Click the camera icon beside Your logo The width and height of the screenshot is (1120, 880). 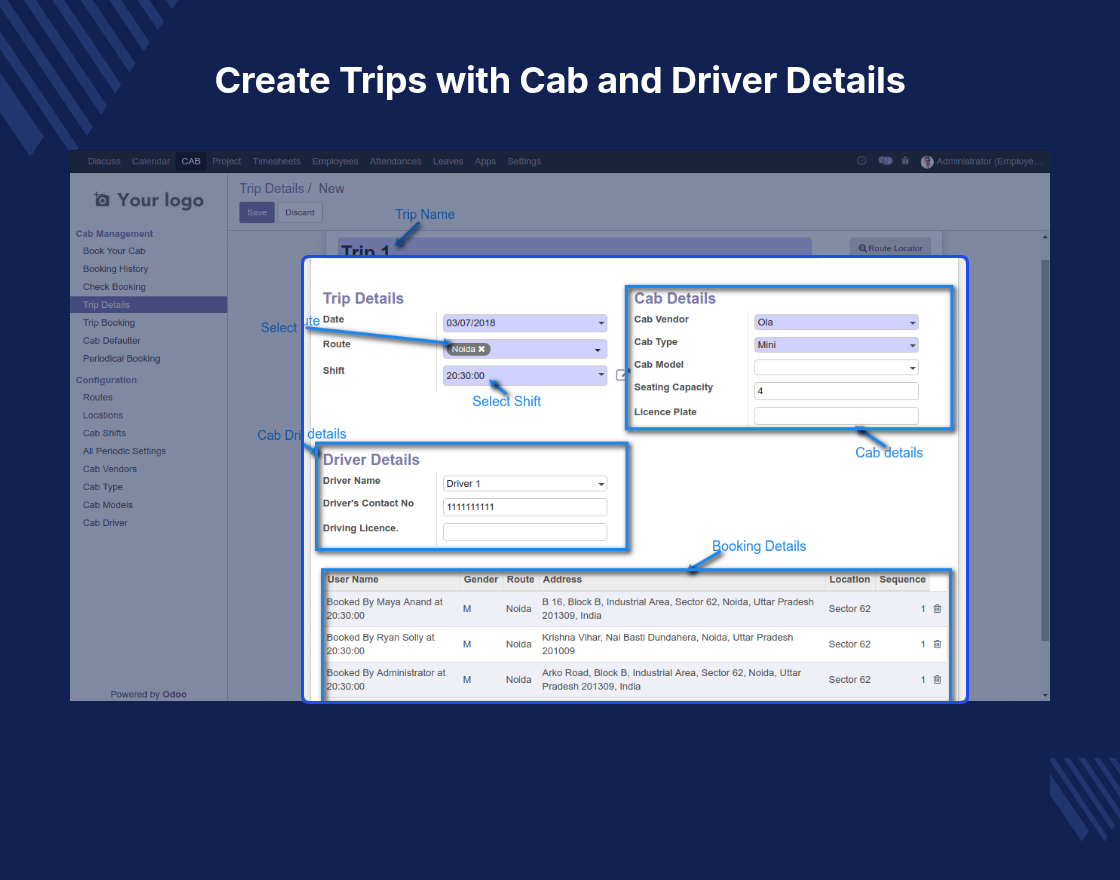click(102, 200)
